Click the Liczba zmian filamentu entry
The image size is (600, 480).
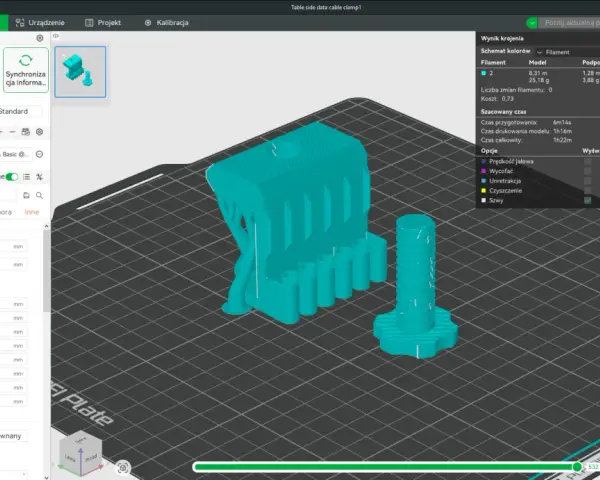pos(516,90)
